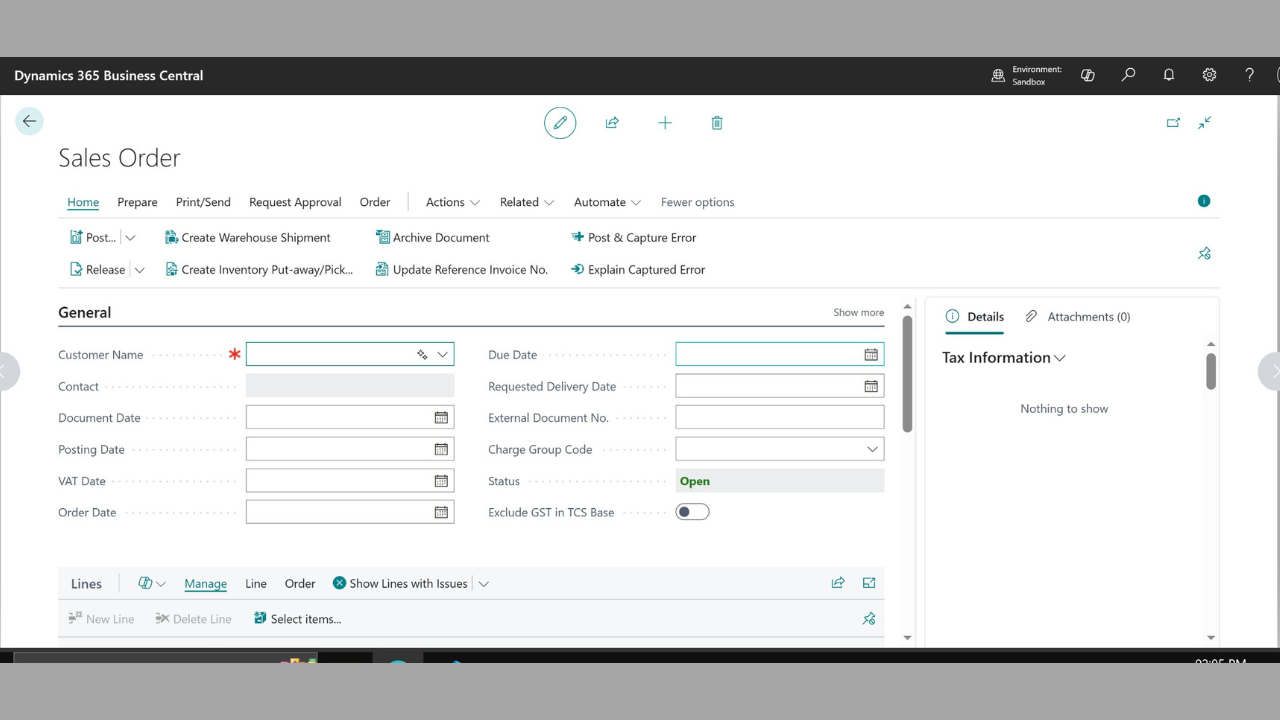Go back using the back arrow
This screenshot has width=1280, height=720.
pyautogui.click(x=29, y=121)
